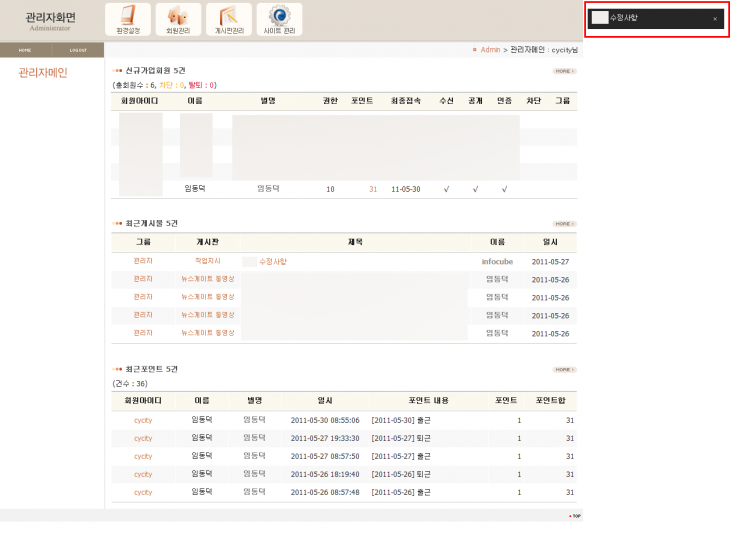Open the 회원관리 member management icon

(x=178, y=19)
